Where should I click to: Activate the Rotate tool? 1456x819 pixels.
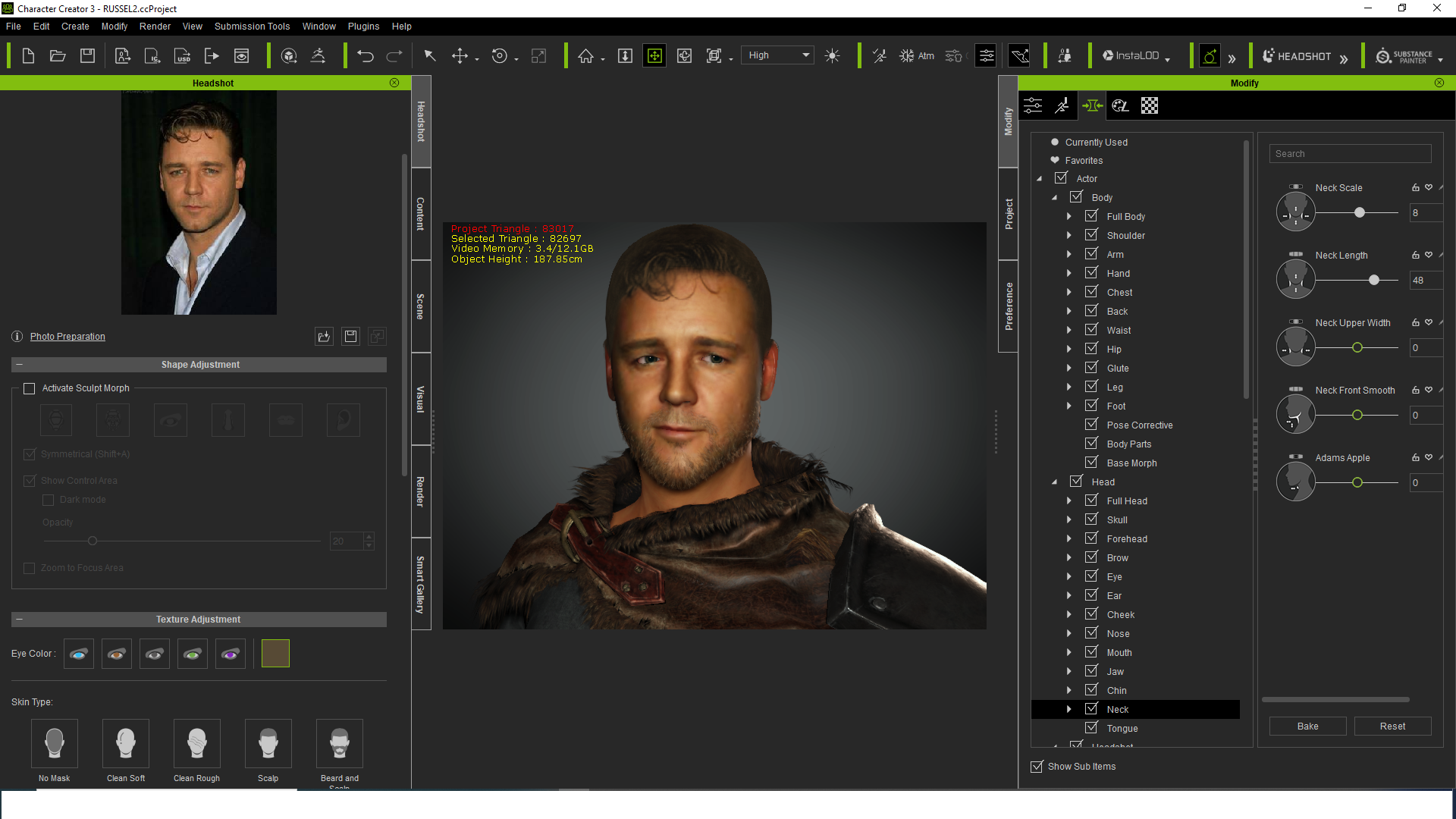[499, 55]
